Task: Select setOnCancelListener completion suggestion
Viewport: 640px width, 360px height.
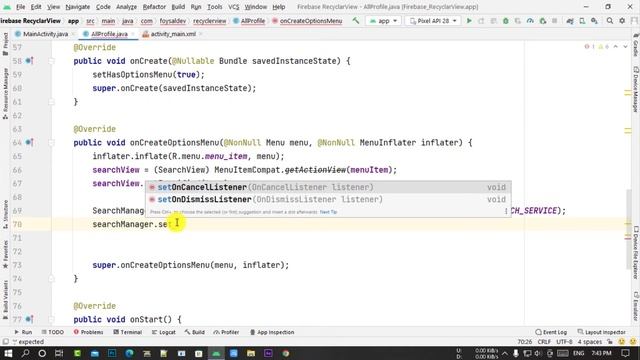Action: click(x=328, y=187)
